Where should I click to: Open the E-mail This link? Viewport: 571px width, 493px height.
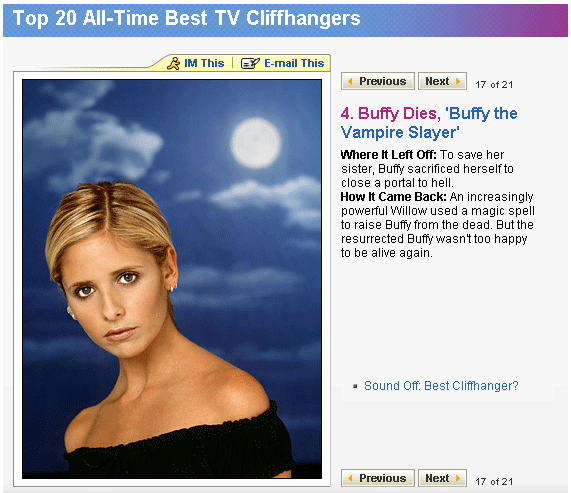[x=294, y=63]
